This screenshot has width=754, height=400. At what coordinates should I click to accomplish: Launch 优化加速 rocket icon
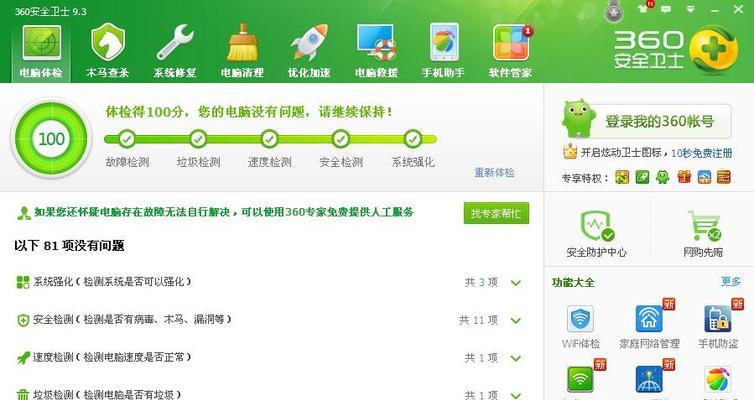click(309, 43)
